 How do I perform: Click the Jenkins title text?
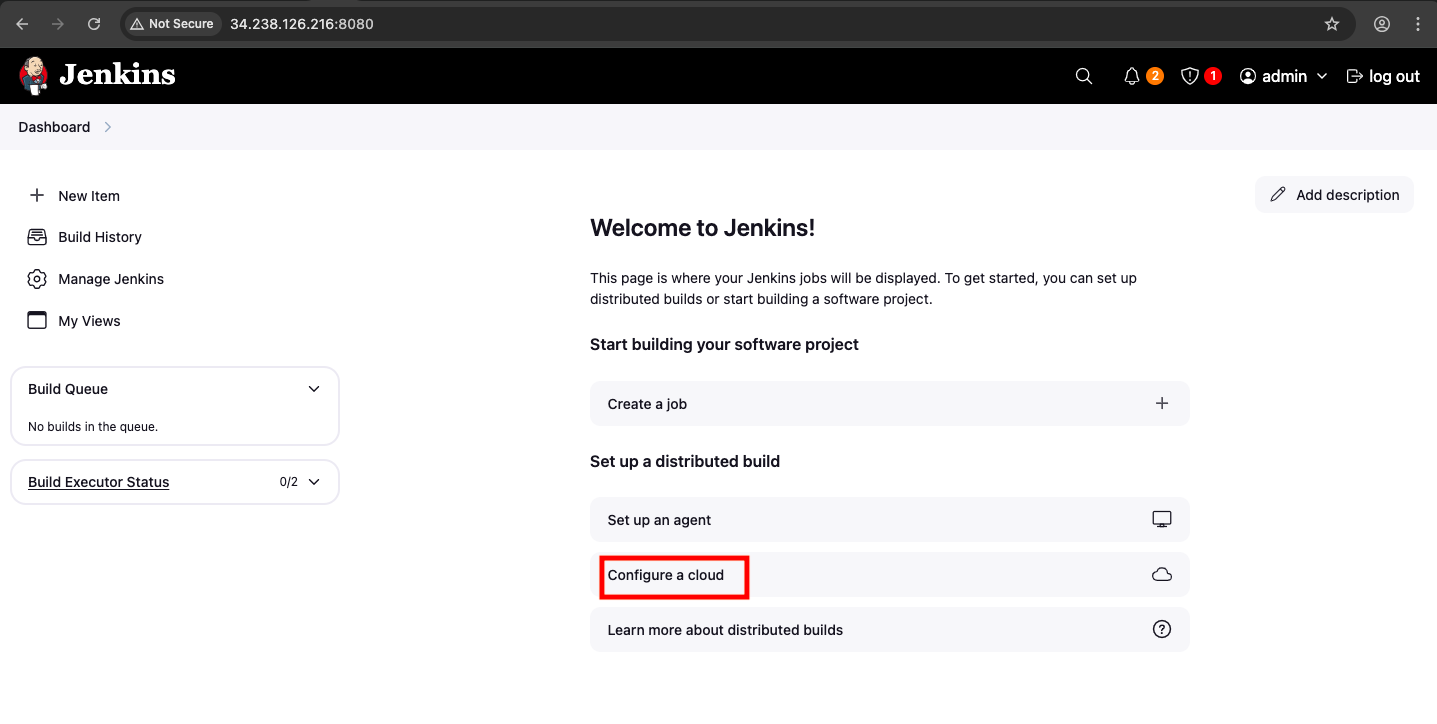117,75
